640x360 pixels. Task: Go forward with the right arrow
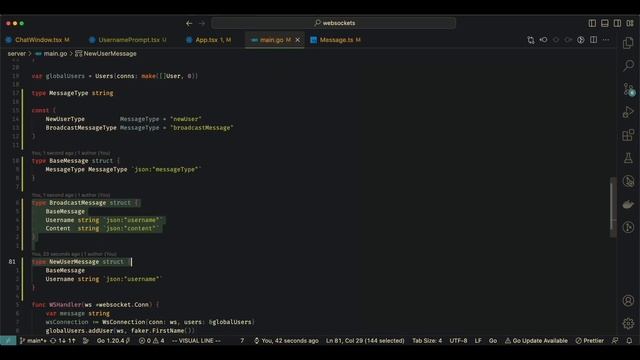coord(202,23)
